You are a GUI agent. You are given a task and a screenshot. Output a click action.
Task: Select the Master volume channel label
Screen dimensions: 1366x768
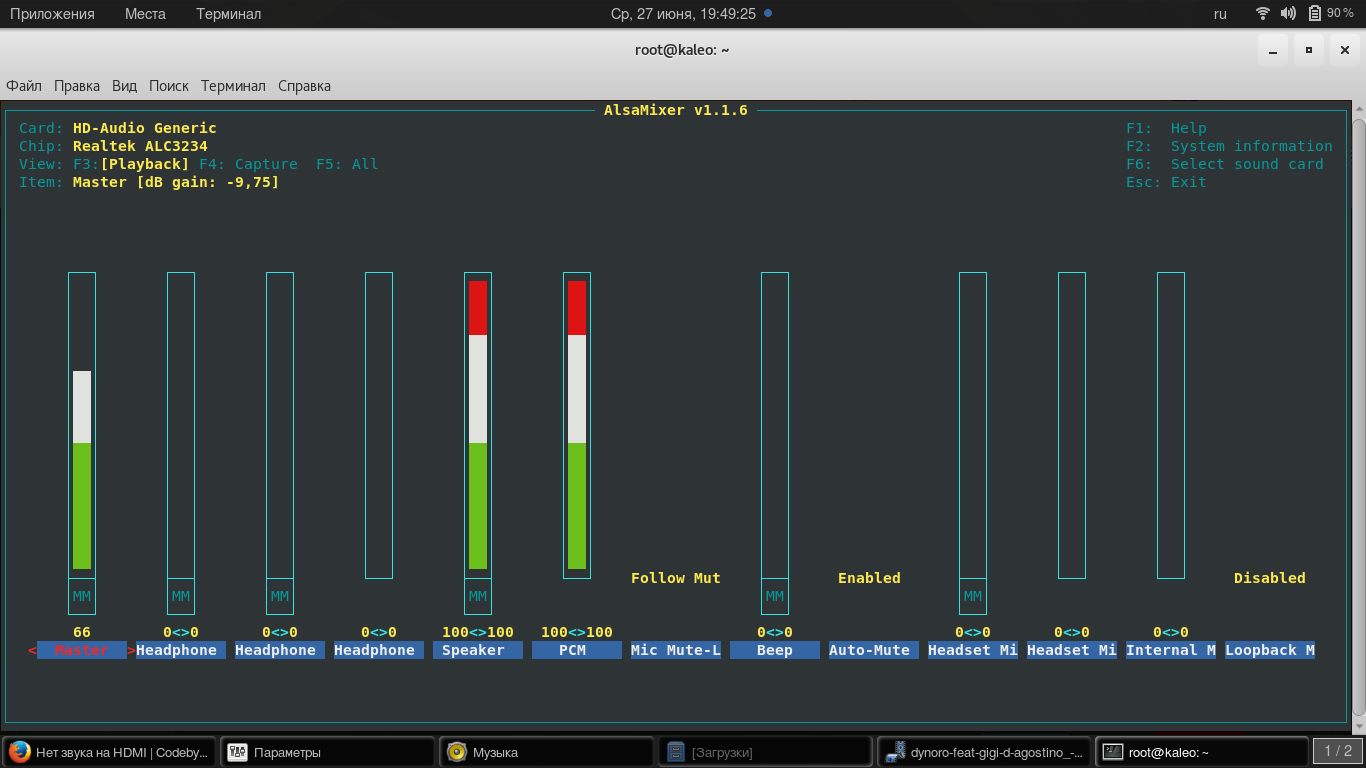click(82, 650)
